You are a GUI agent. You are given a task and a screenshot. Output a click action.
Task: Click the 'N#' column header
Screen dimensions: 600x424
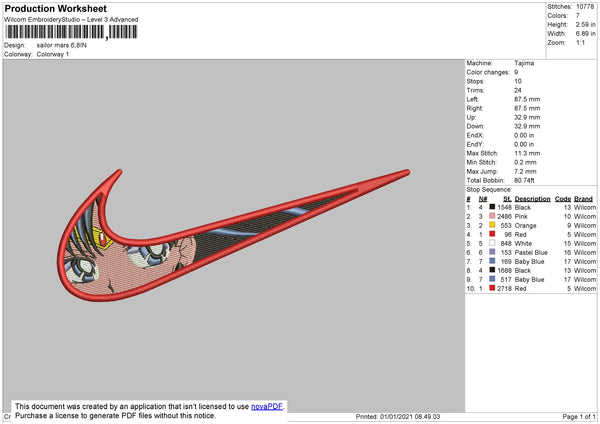point(483,199)
